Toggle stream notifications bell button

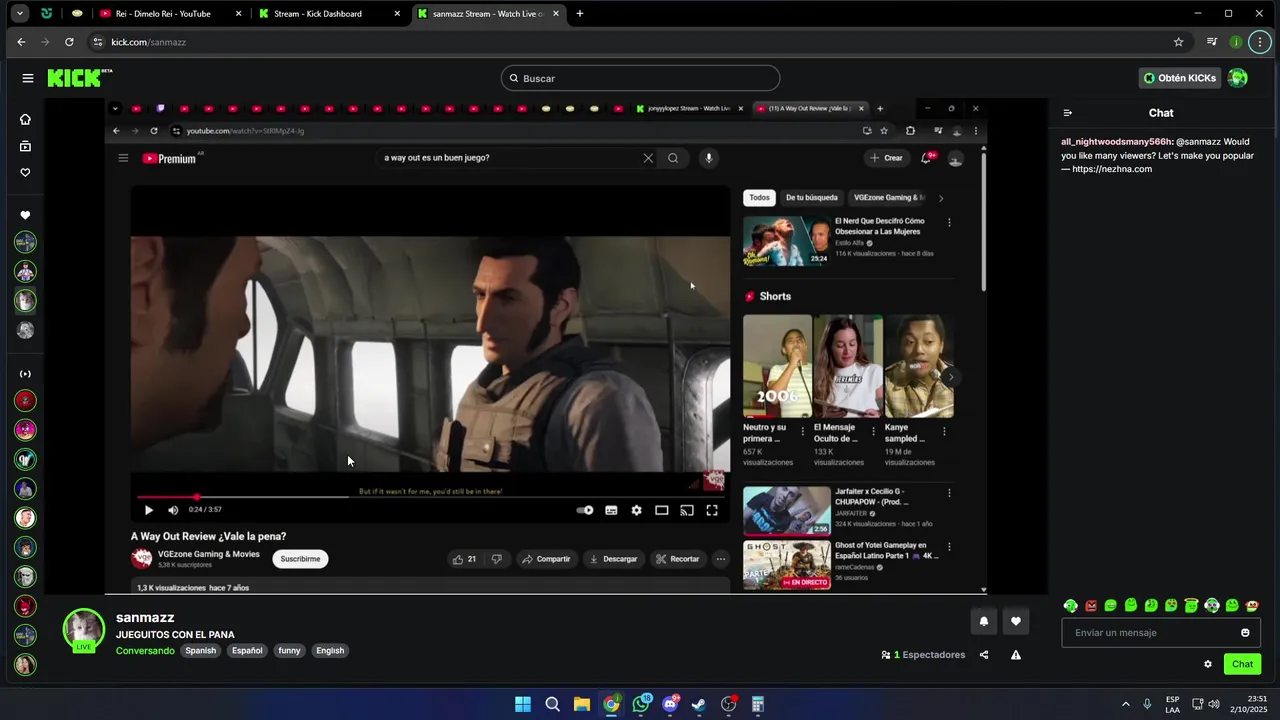[984, 621]
